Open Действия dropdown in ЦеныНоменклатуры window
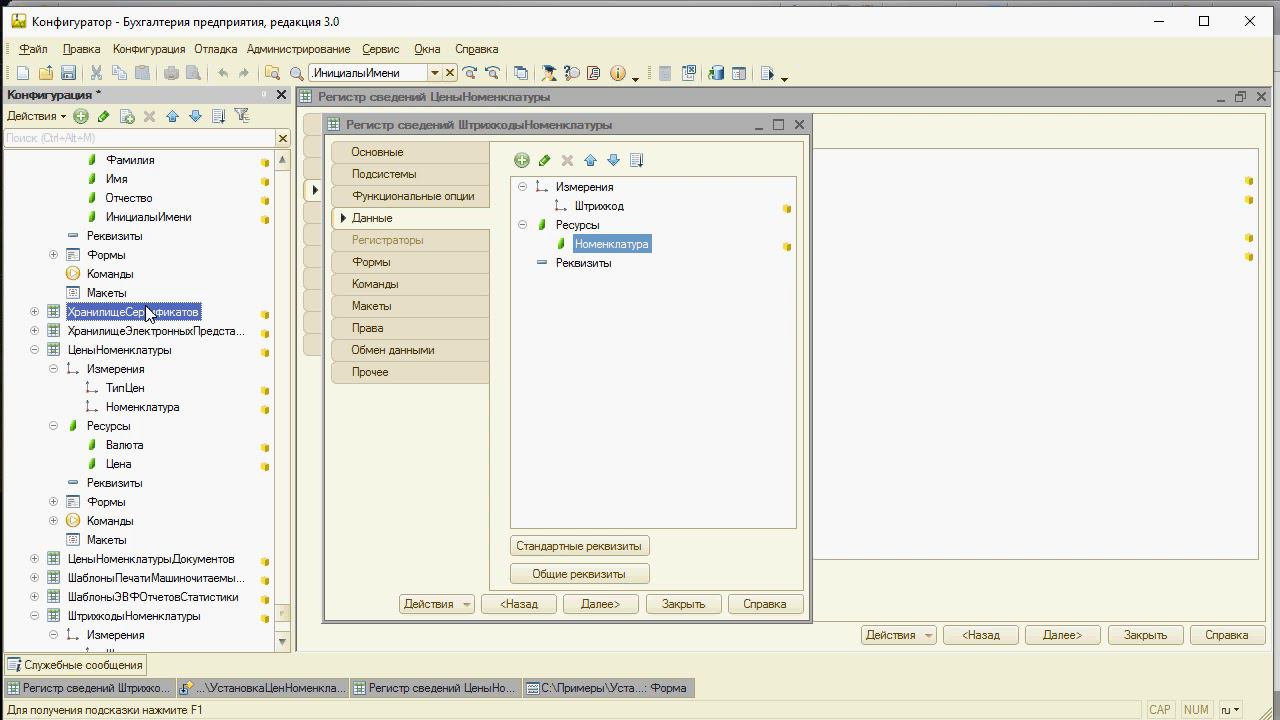This screenshot has width=1280, height=720. 898,635
